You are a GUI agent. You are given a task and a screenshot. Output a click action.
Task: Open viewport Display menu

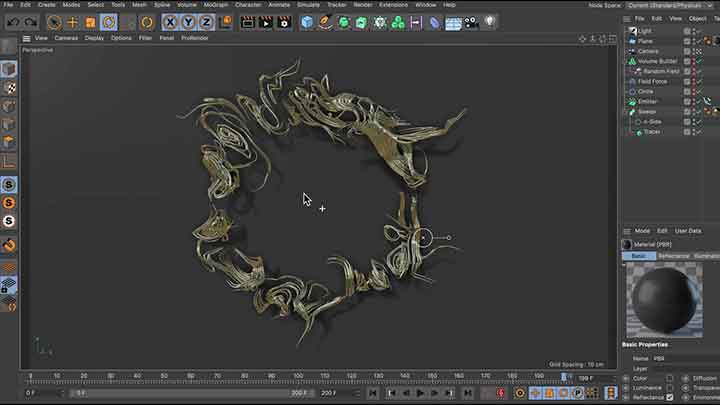click(94, 38)
